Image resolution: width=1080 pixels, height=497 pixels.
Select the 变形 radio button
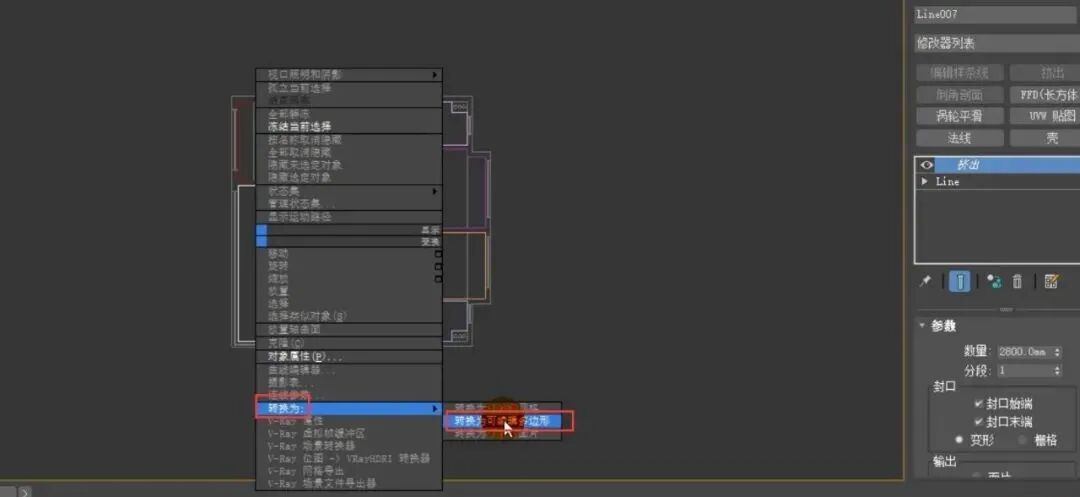(x=959, y=440)
